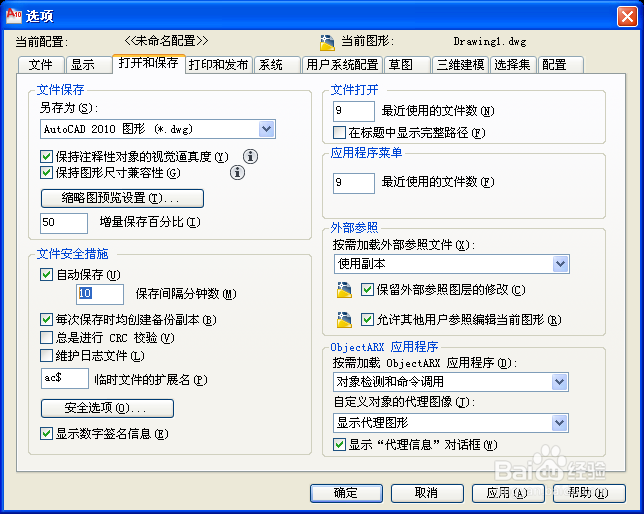This screenshot has width=644, height=514.
Task: Click 临时文件的扩展名 input field
Action: click(65, 378)
